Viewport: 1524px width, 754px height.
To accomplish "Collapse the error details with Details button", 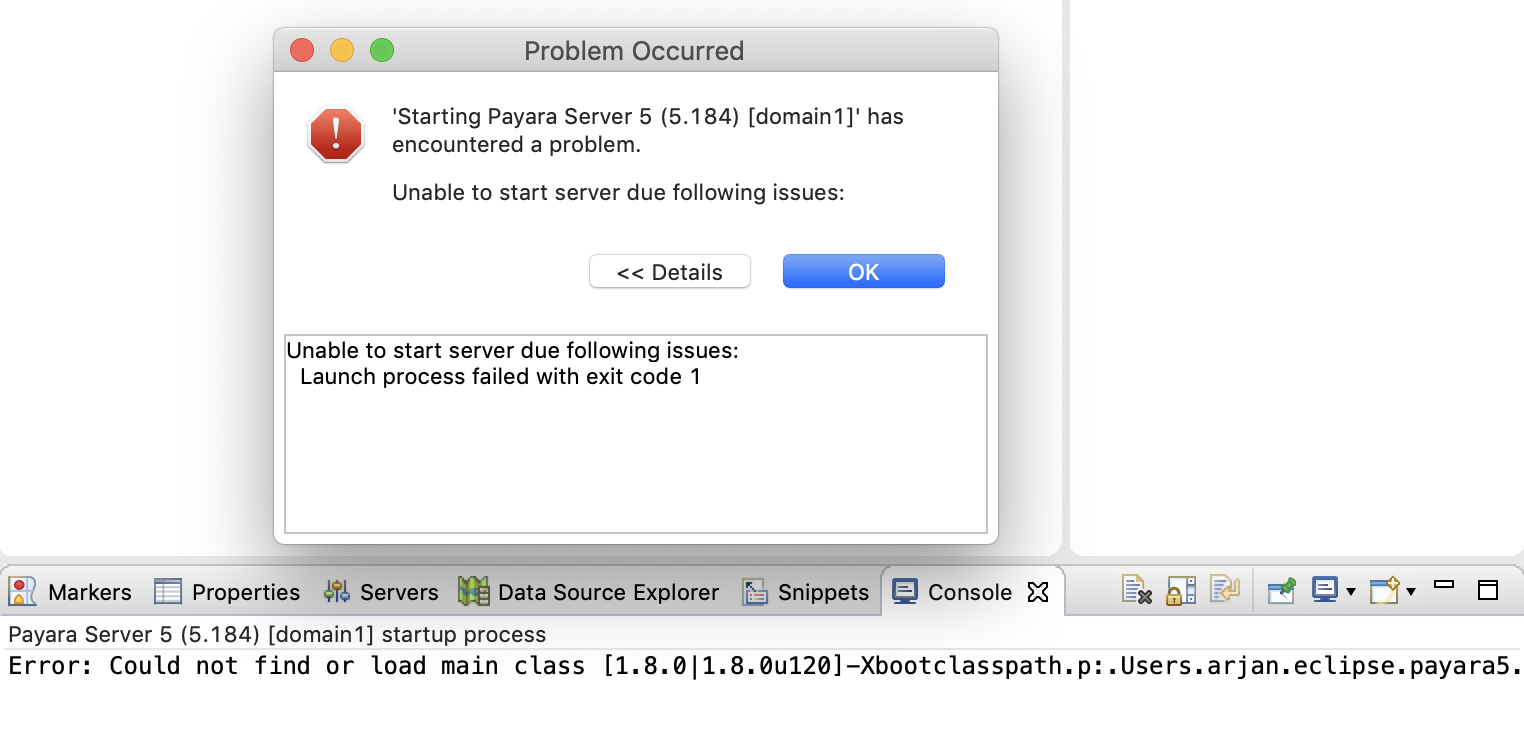I will click(669, 272).
